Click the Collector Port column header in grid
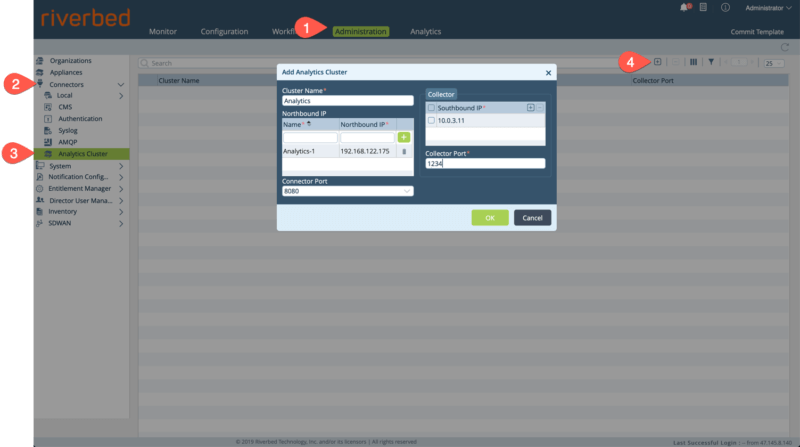Viewport: 800px width, 447px height. (653, 81)
